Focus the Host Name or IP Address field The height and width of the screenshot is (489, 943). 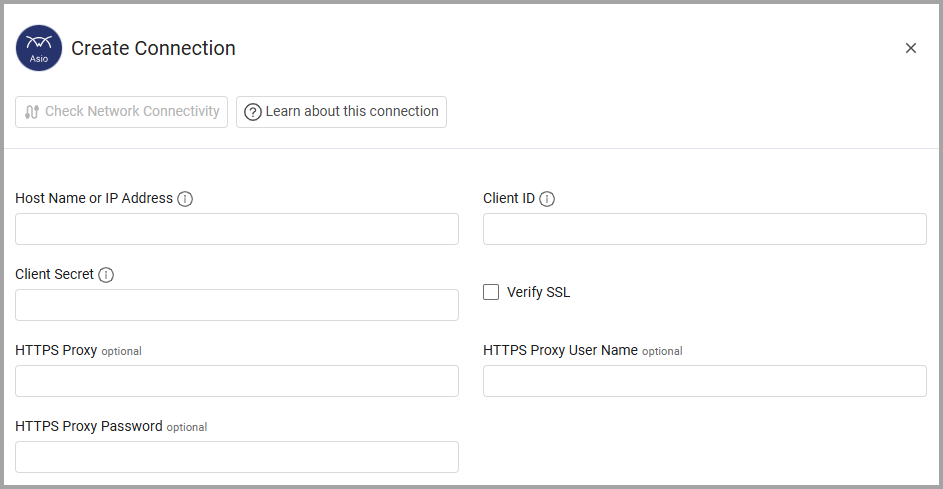[x=237, y=229]
